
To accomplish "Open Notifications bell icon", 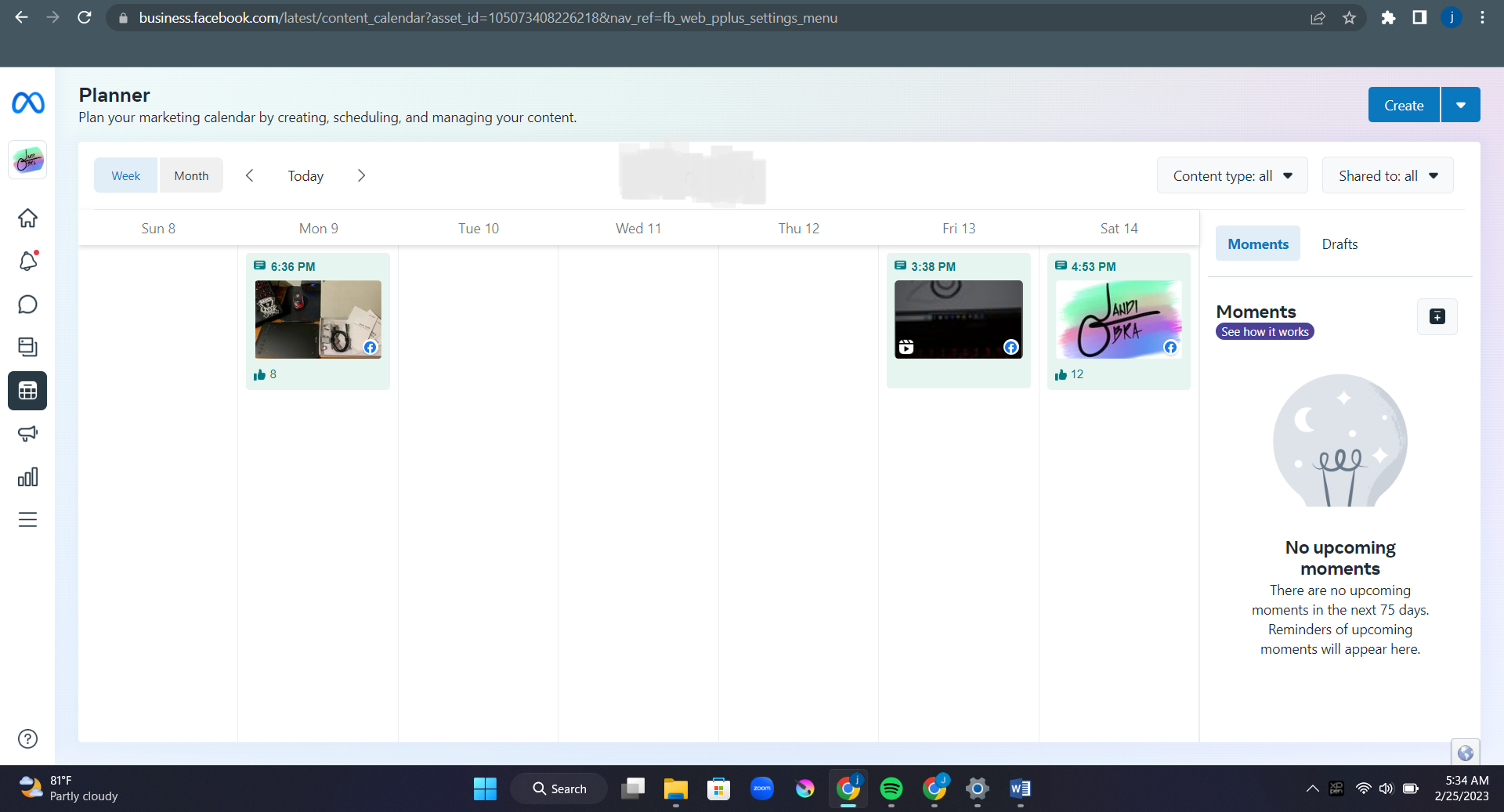I will [27, 261].
